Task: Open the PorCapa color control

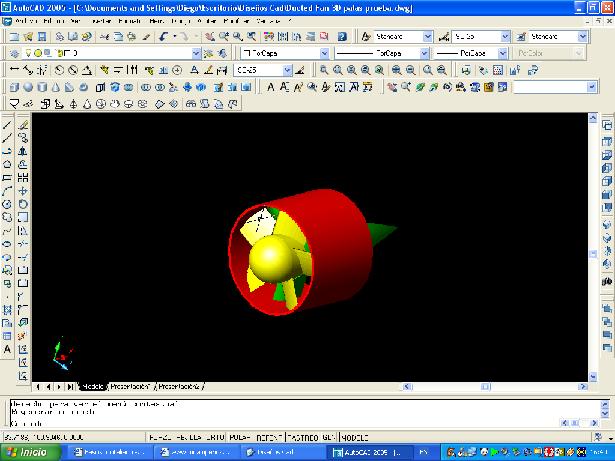Action: click(285, 53)
